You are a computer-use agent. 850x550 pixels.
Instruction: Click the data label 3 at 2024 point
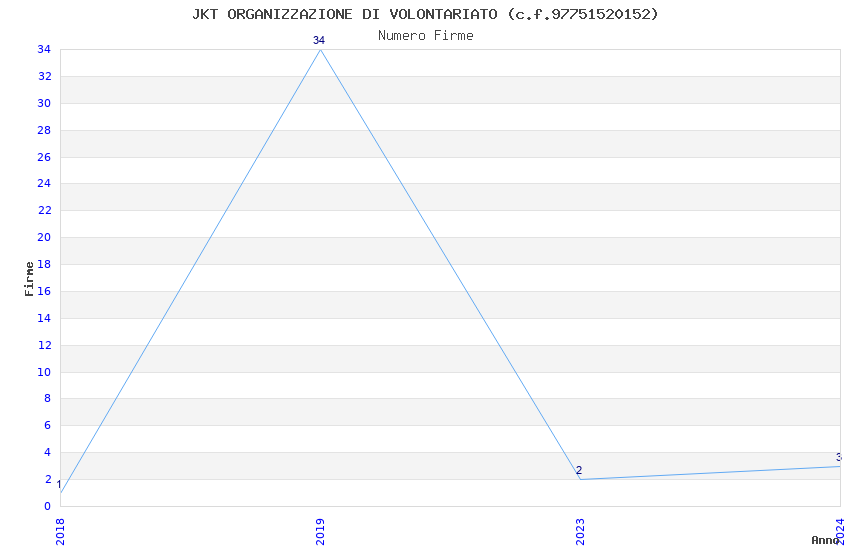[839, 457]
